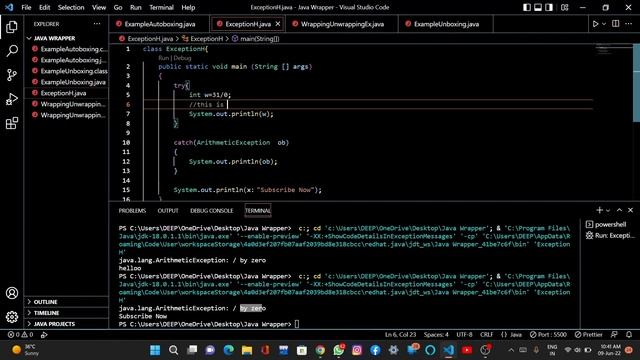The width and height of the screenshot is (640, 360).
Task: Open the PROBLEMS panel tab
Action: [x=132, y=211]
